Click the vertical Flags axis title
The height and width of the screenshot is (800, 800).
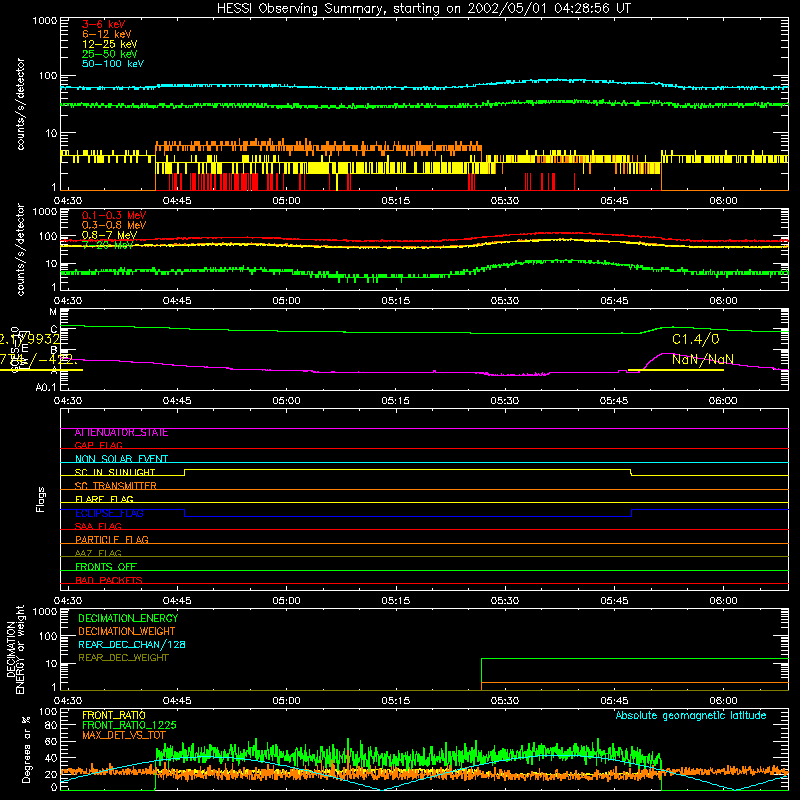tap(40, 499)
